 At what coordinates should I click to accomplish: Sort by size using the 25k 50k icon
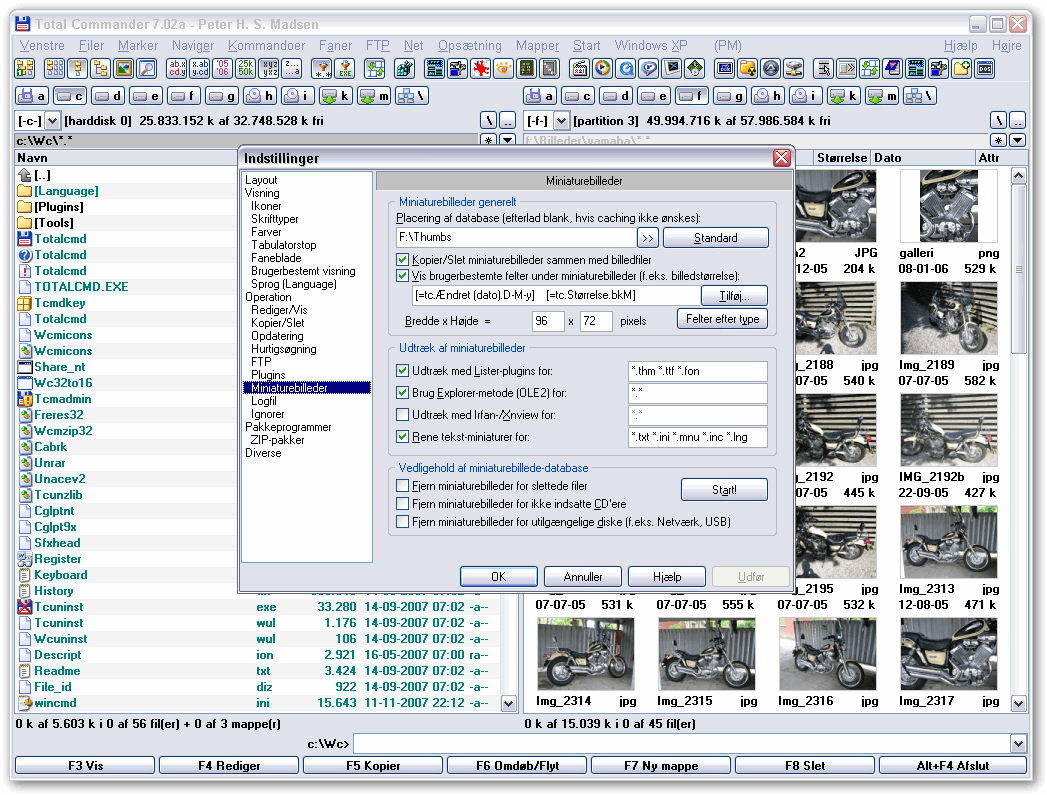tap(246, 68)
